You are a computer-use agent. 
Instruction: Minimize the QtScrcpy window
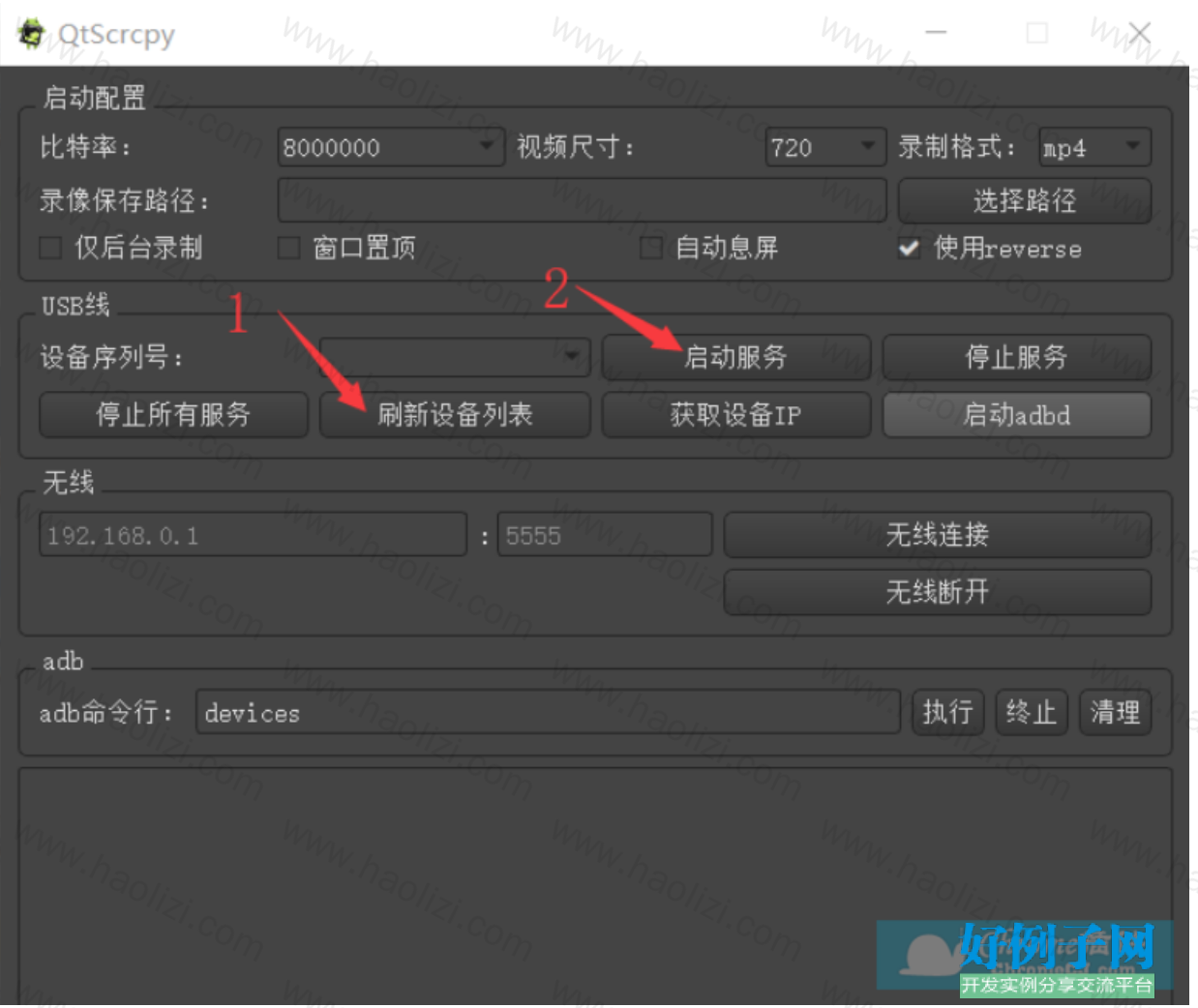(935, 33)
